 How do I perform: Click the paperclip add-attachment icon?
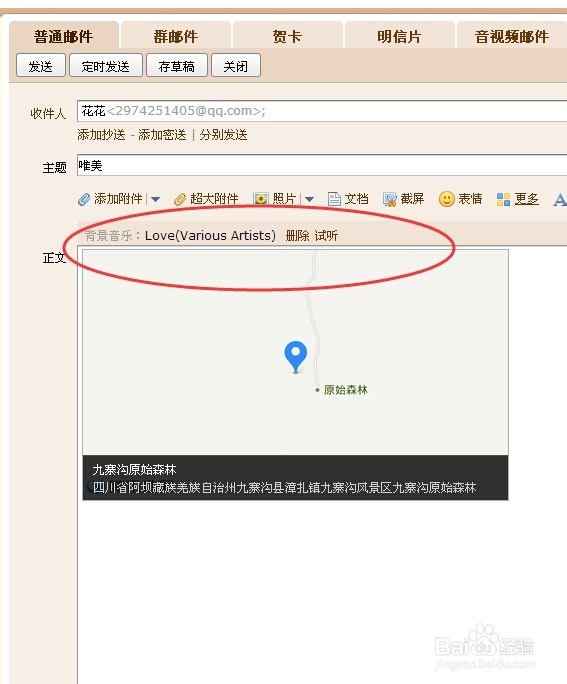pyautogui.click(x=84, y=199)
